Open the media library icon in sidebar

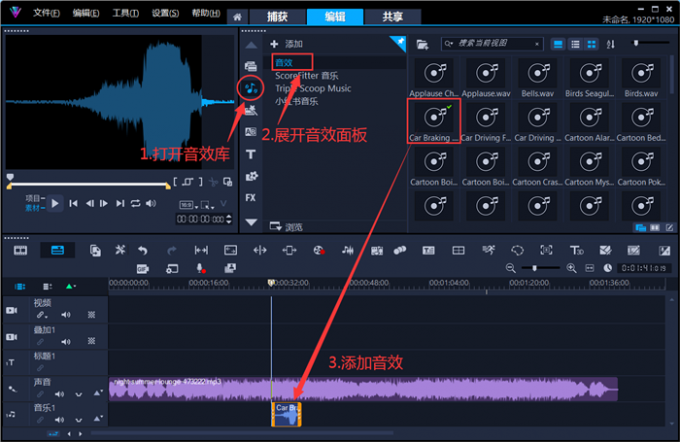pyautogui.click(x=251, y=66)
